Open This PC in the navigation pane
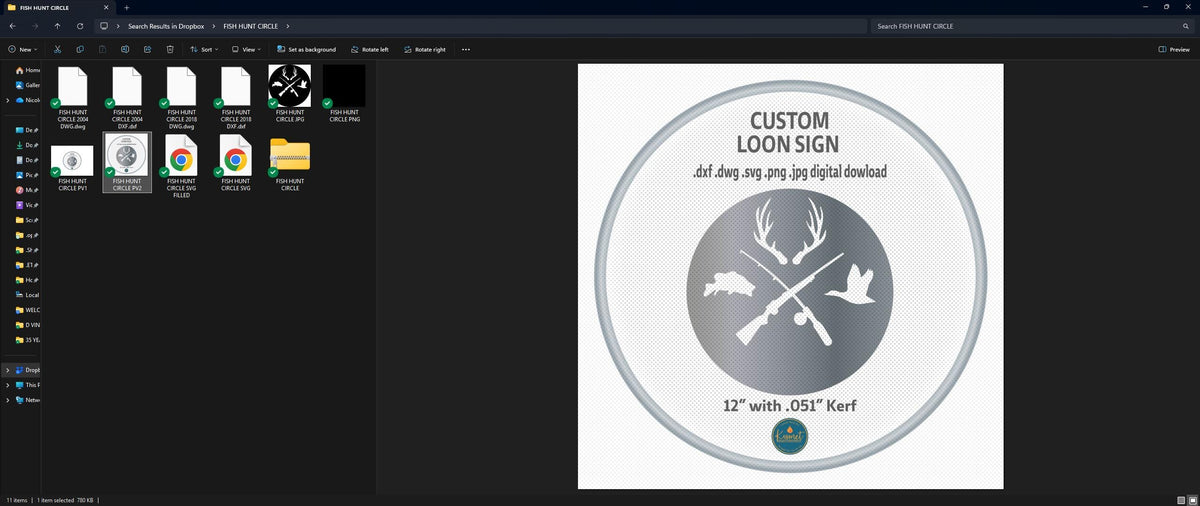The width and height of the screenshot is (1200, 506). (28, 385)
